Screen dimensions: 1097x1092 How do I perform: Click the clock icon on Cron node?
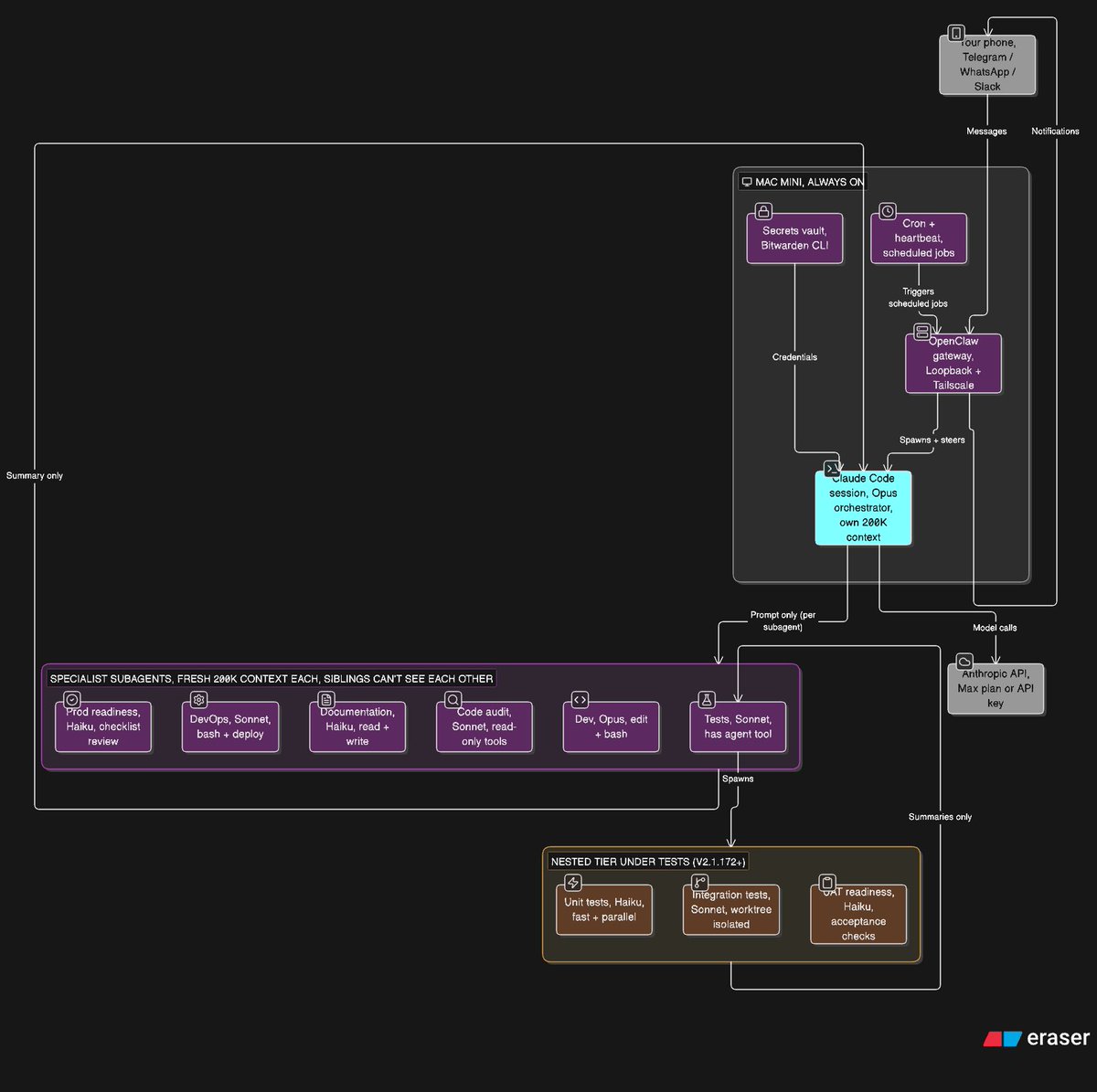(888, 212)
